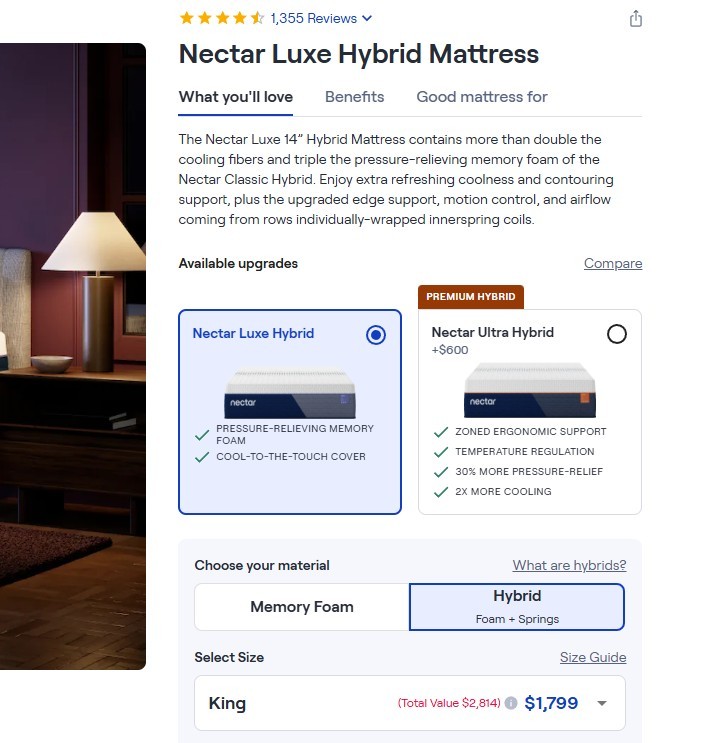
Task: Switch to the Benefits tab
Action: pos(354,97)
